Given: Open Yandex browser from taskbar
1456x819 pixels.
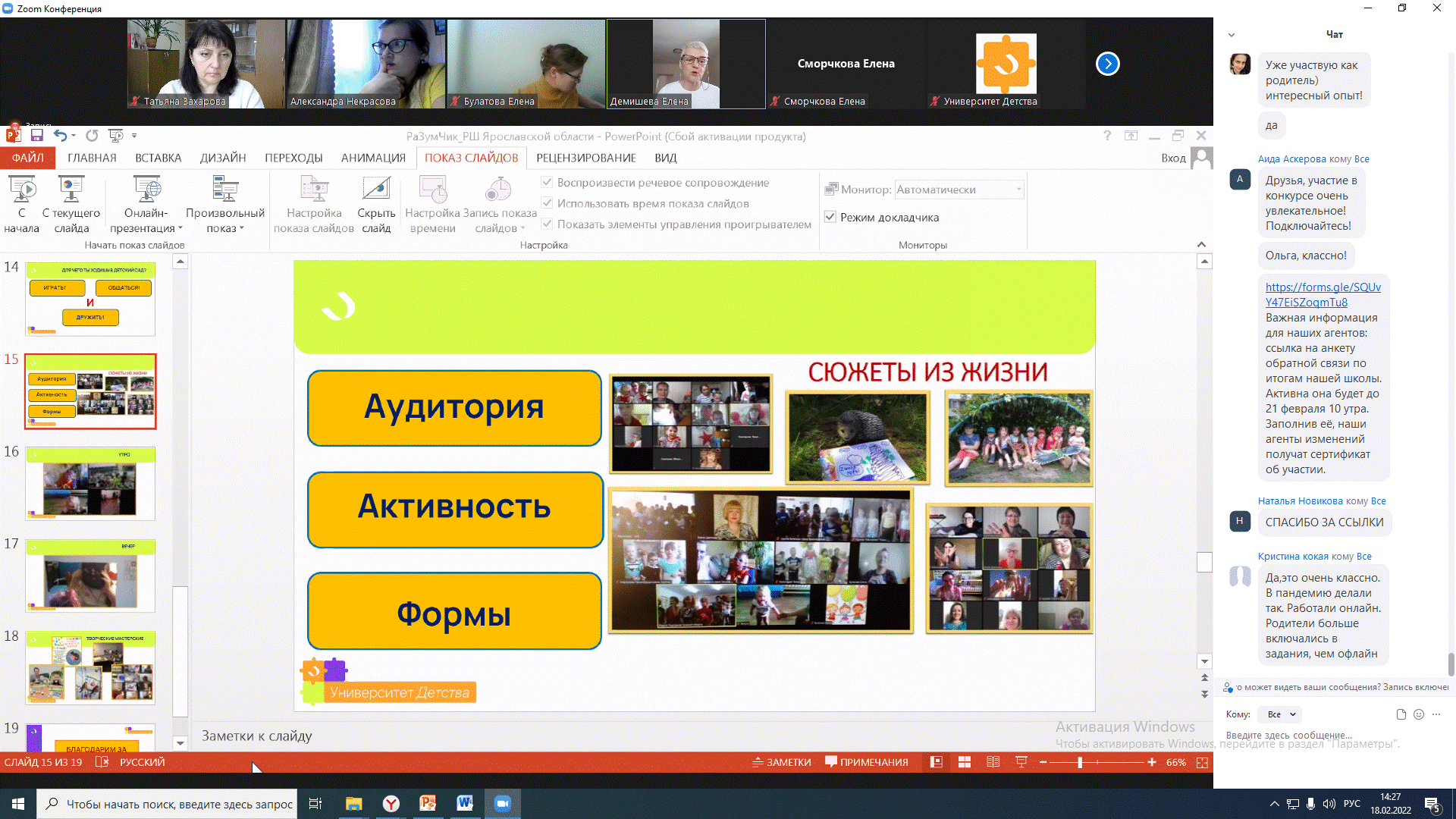Looking at the screenshot, I should coord(391,804).
